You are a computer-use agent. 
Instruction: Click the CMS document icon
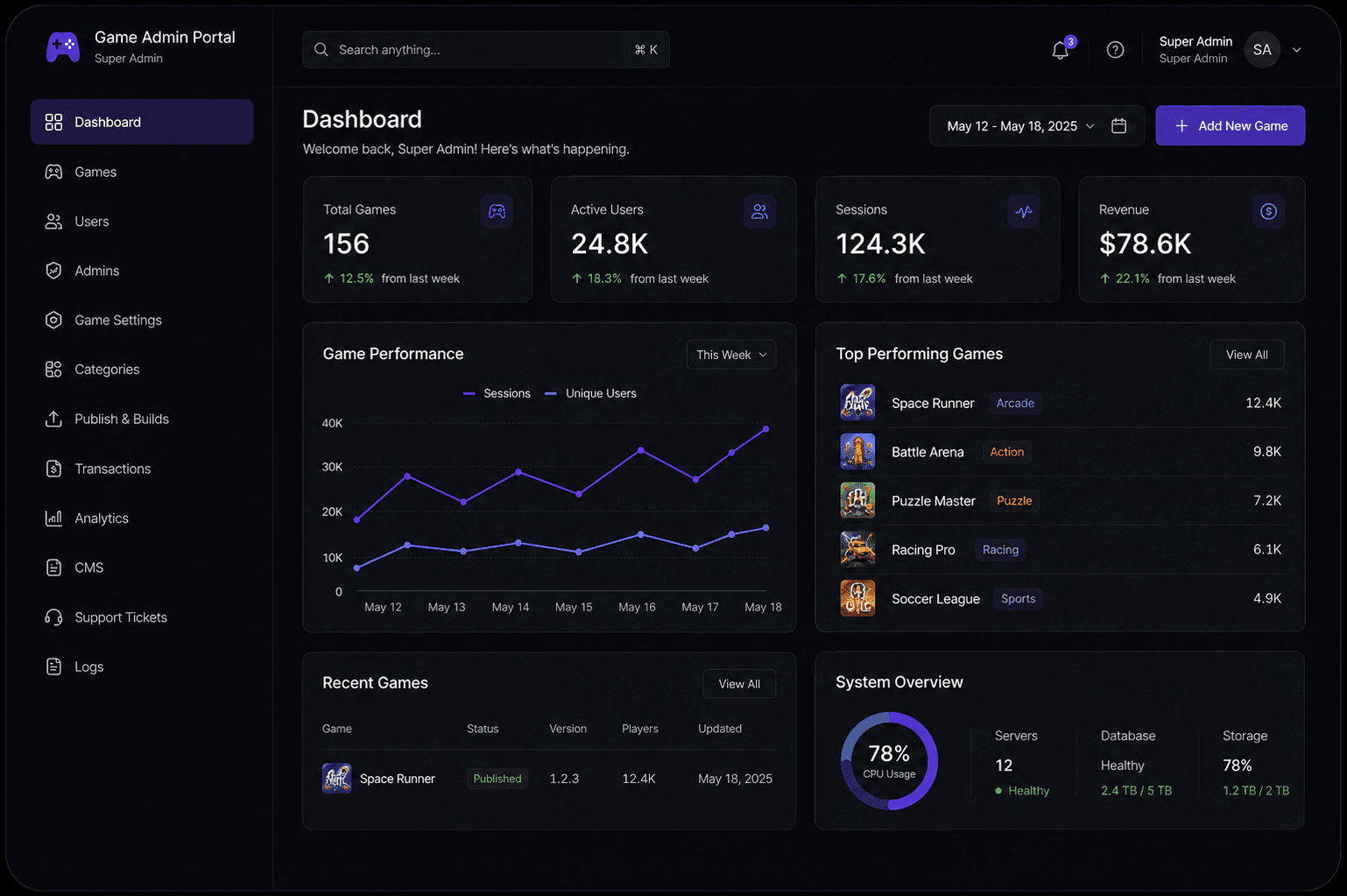(x=53, y=568)
